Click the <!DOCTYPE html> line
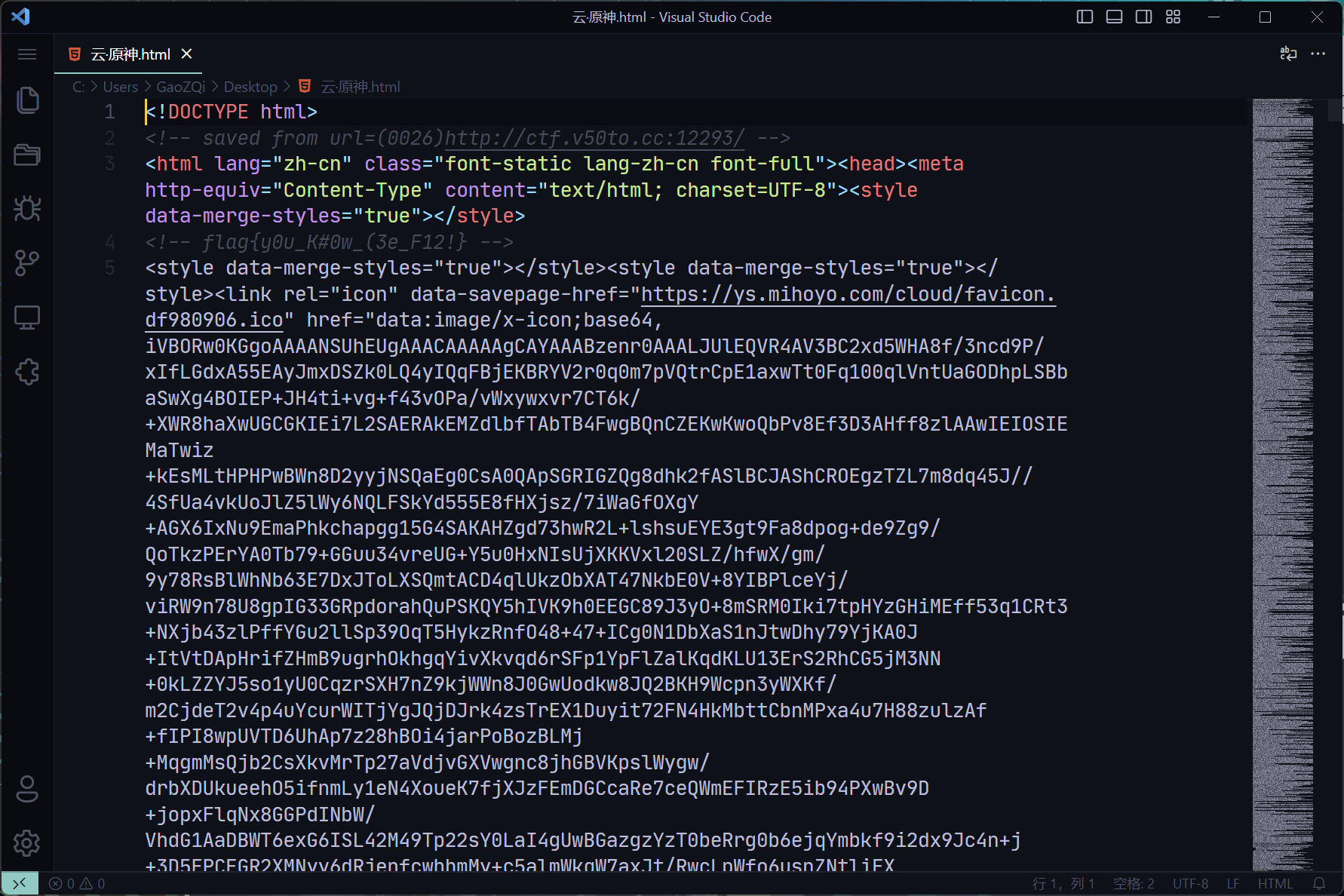1344x896 pixels. coord(232,112)
